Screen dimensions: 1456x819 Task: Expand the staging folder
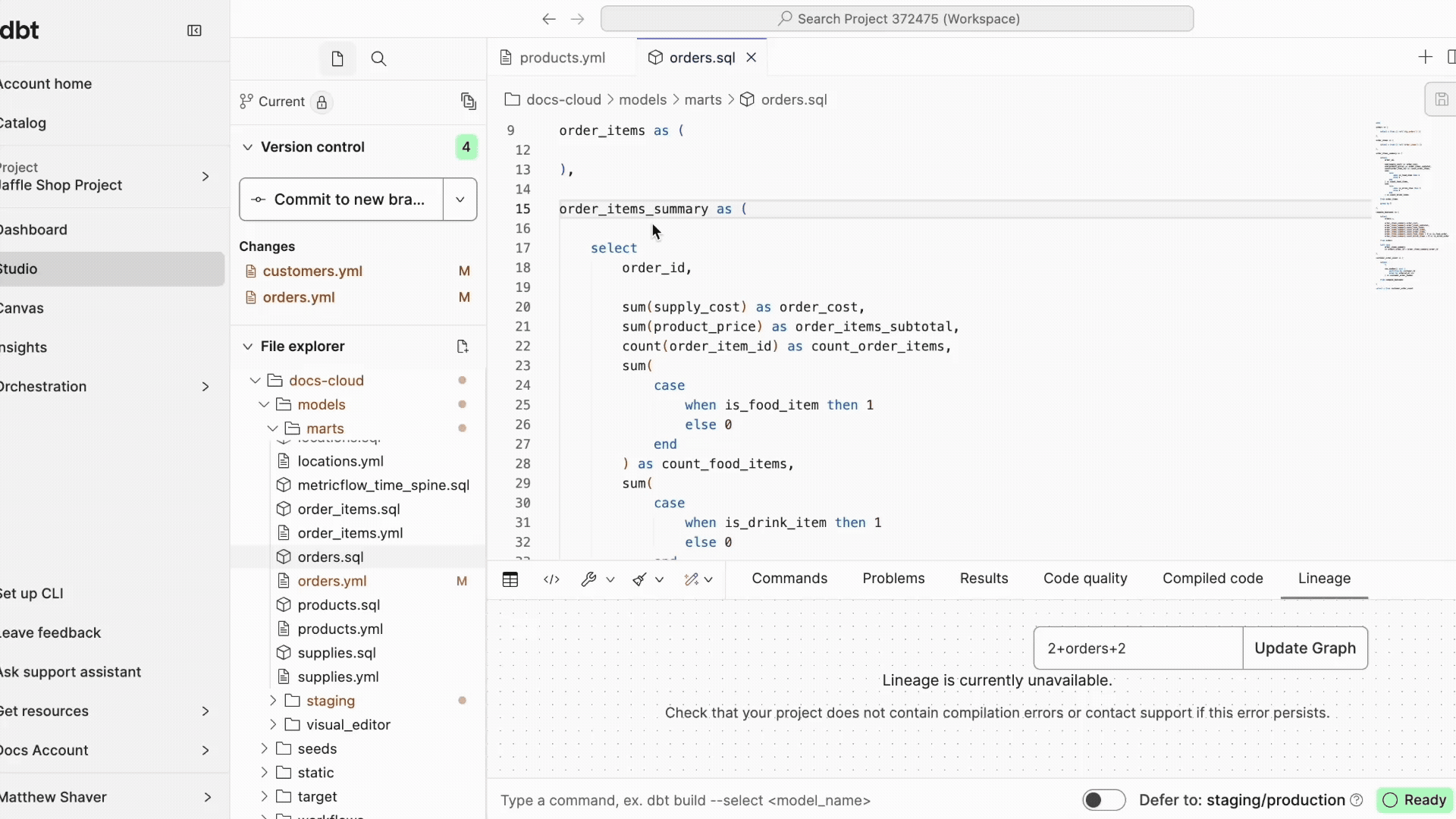point(271,701)
